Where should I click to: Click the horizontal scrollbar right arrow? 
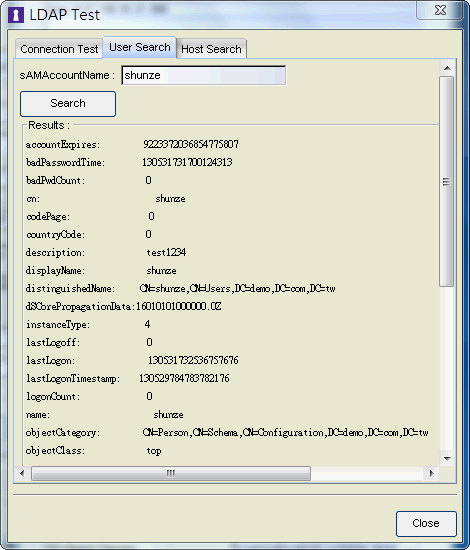click(431, 474)
